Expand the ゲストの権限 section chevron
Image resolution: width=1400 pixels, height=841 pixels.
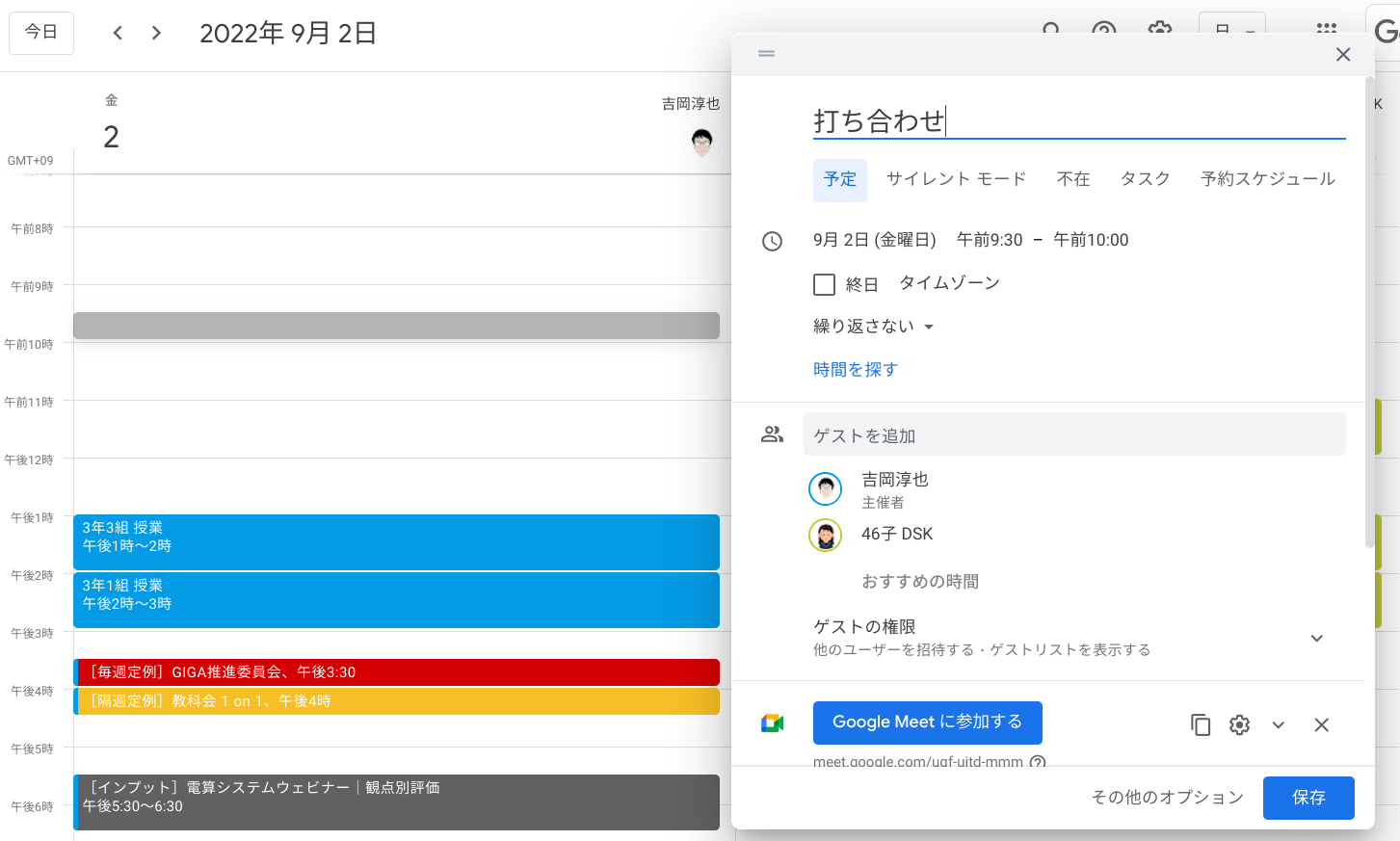(x=1317, y=638)
